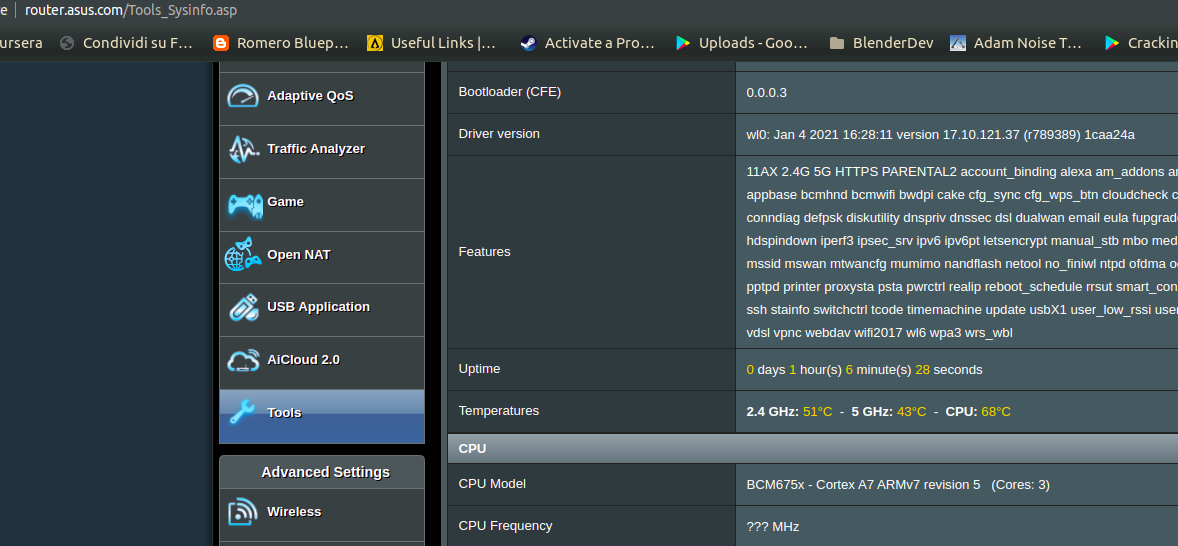
Task: Click the uptime value 0 days 1 hour(s)
Action: click(864, 370)
